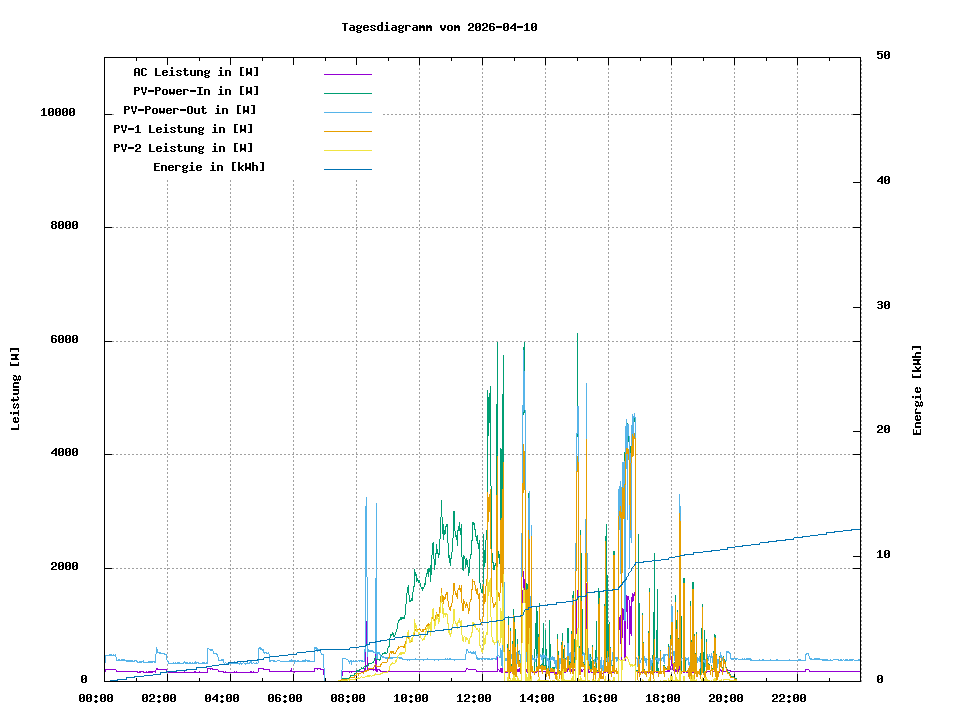Viewport: 960px width, 720px height.
Task: Click the purple AC Leistung legend line
Action: pos(347,73)
